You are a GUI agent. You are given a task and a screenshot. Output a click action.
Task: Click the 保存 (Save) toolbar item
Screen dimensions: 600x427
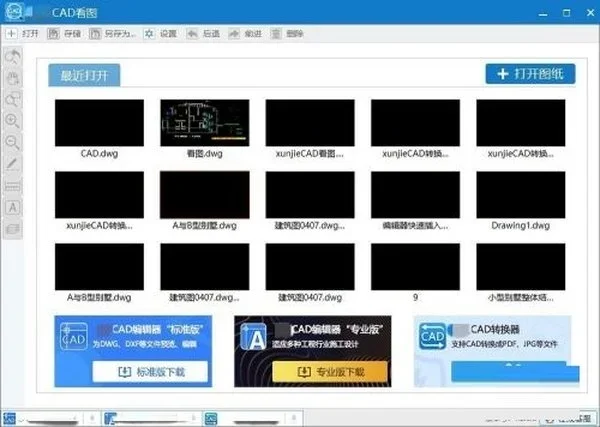(x=64, y=34)
